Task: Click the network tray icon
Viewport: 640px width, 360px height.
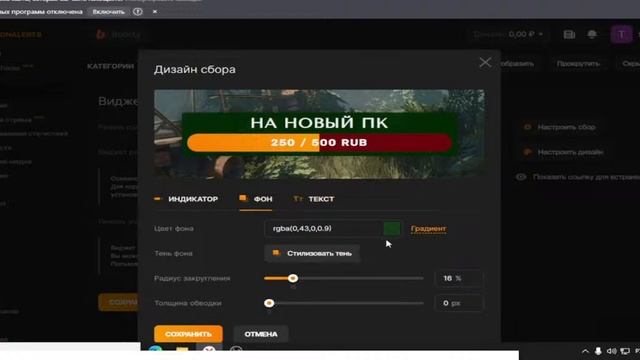Action: click(x=625, y=351)
